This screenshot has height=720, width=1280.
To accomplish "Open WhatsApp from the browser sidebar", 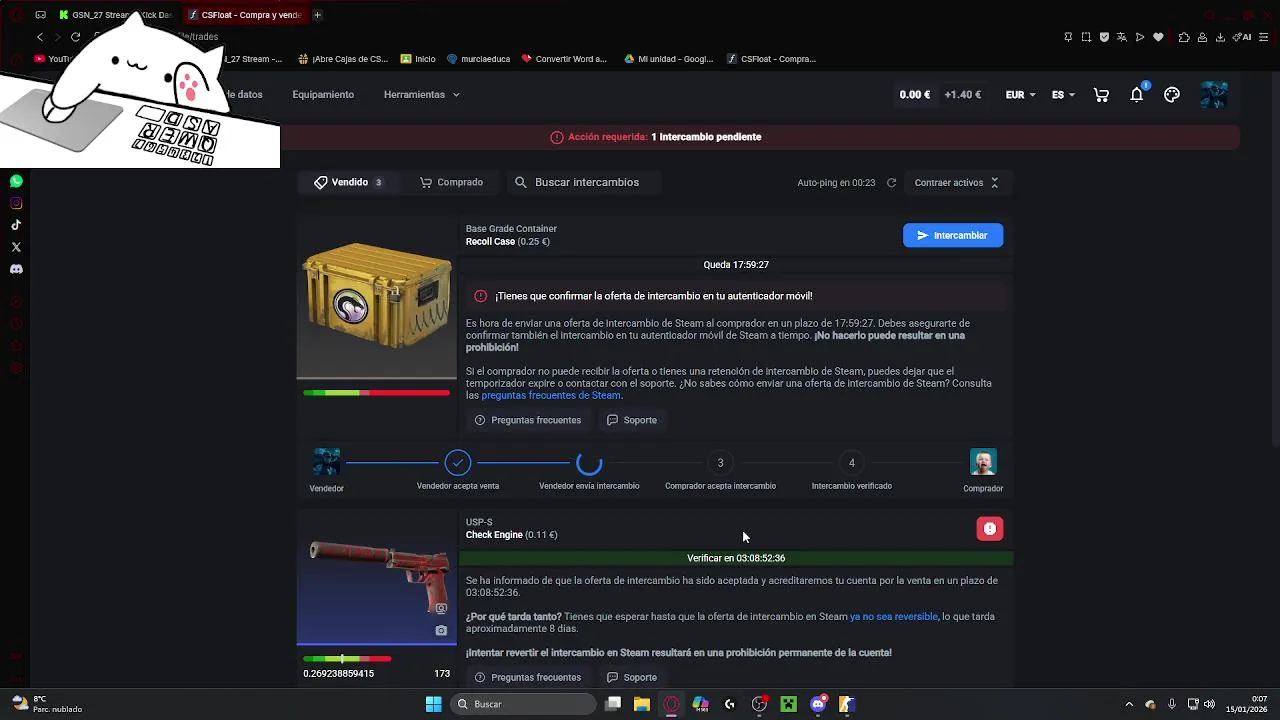I will coord(16,181).
